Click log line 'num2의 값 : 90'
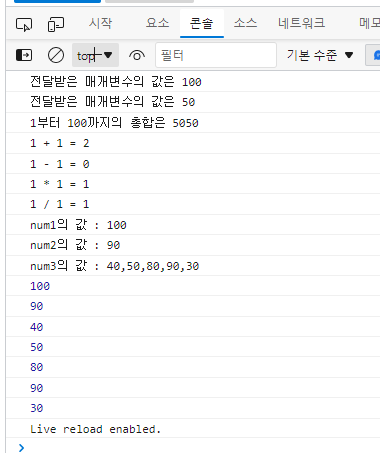 (x=75, y=245)
